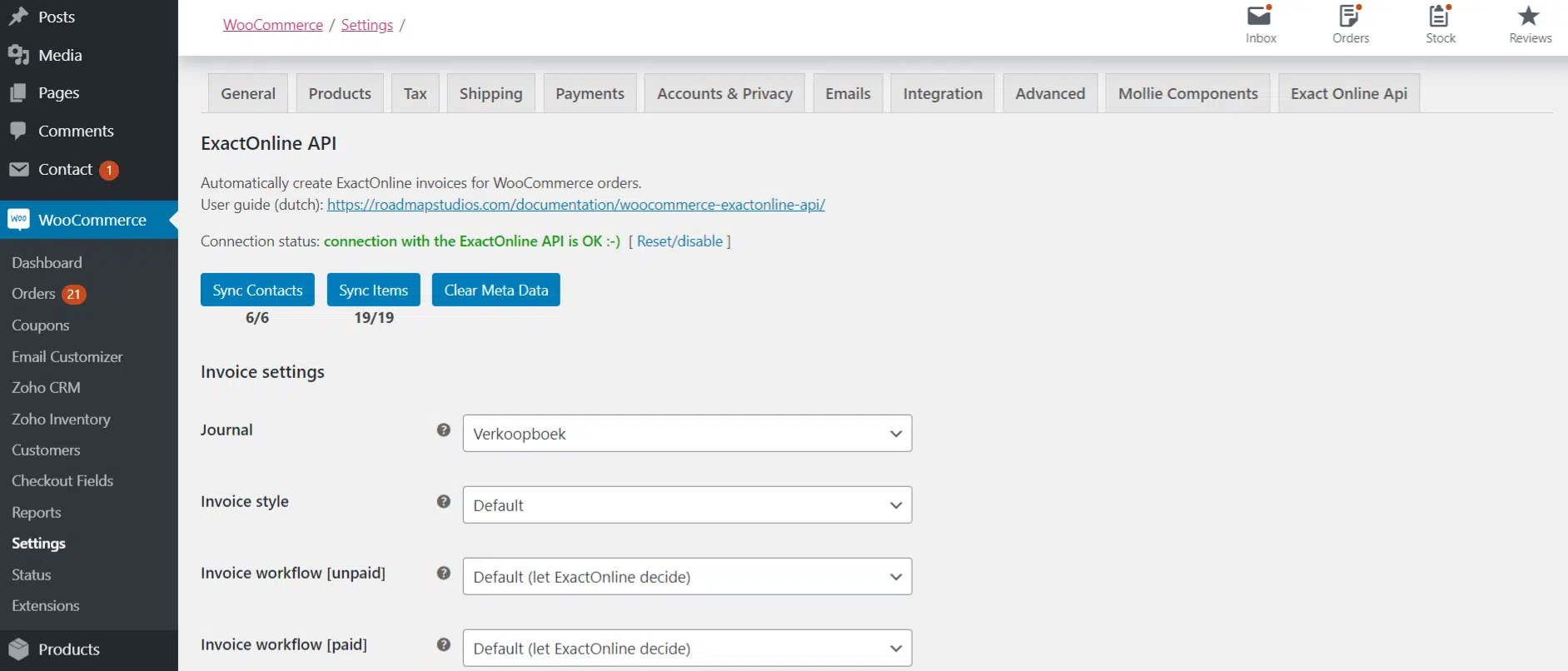Click the Comments bubble icon in sidebar
The height and width of the screenshot is (671, 1568).
point(18,131)
